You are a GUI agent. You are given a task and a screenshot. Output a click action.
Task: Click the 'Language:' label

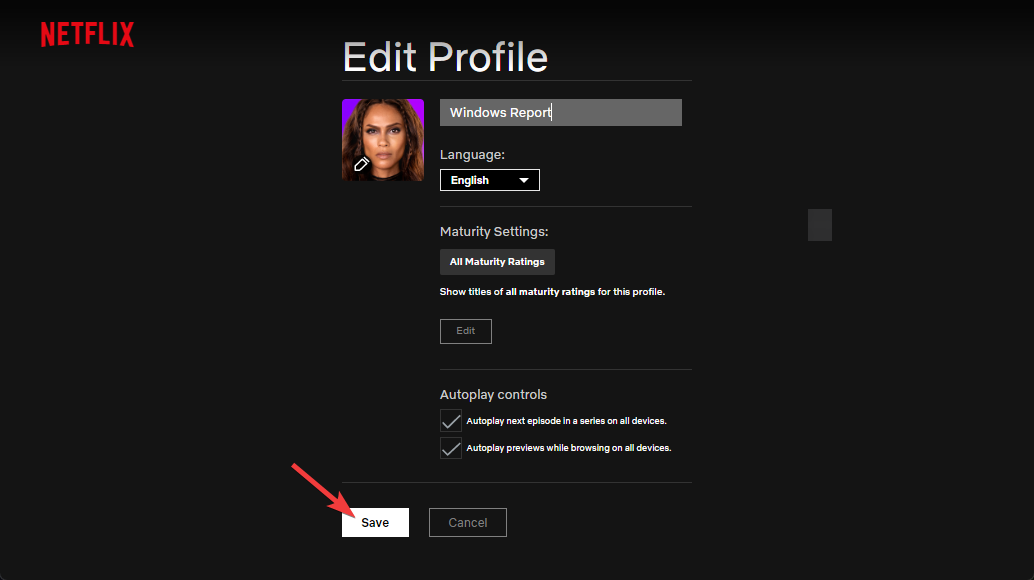pos(472,155)
